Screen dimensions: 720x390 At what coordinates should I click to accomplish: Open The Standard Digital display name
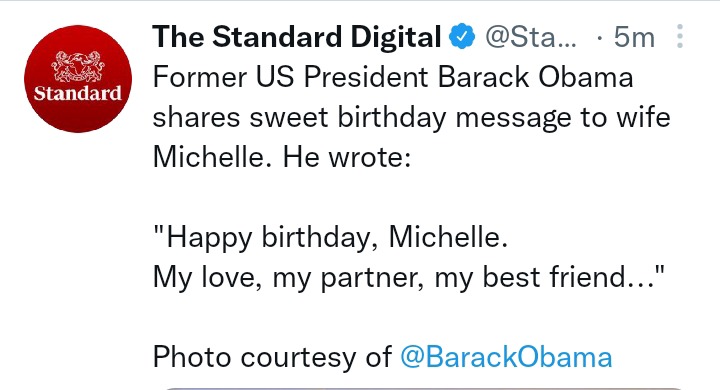point(297,37)
